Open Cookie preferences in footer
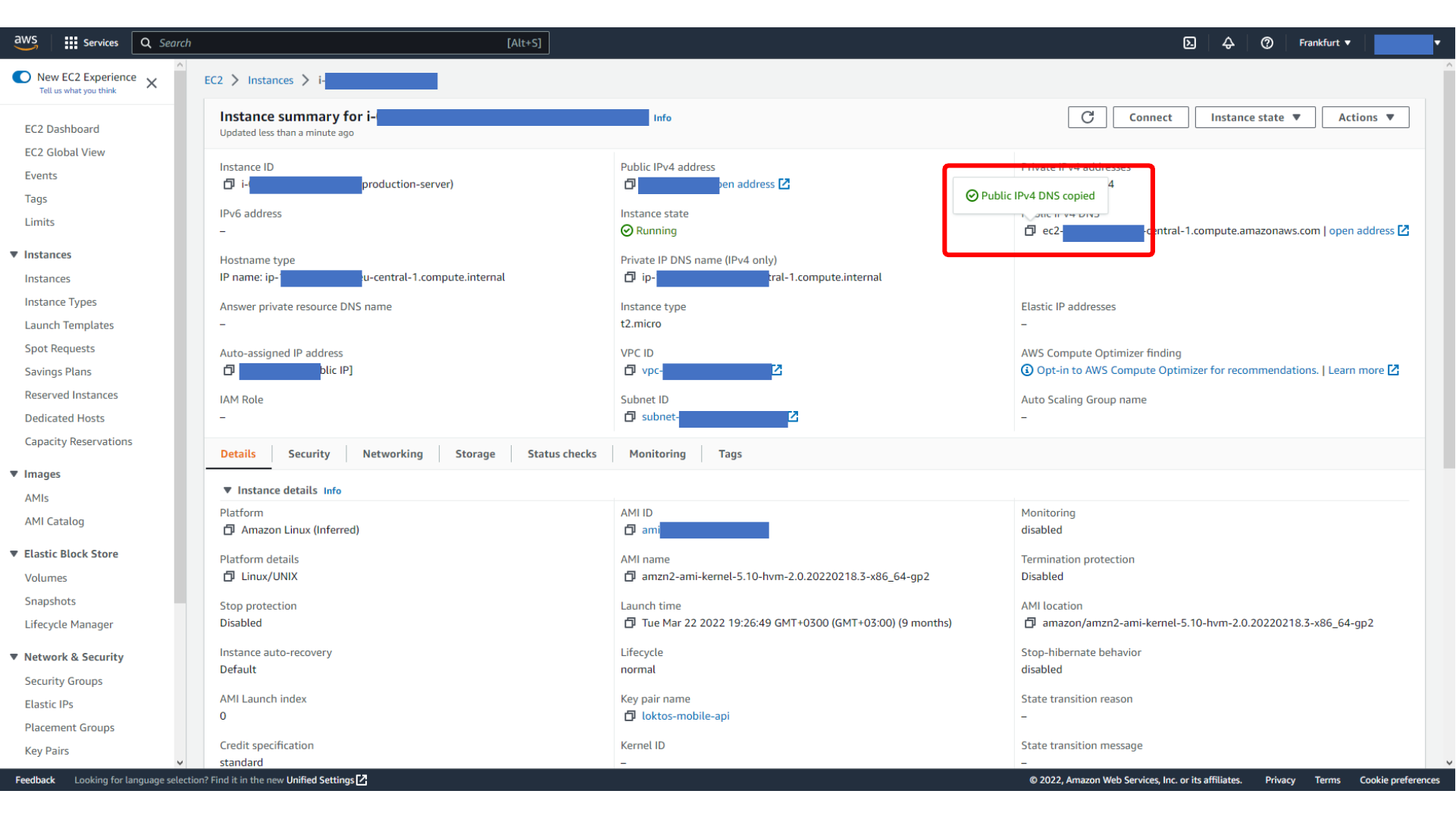The width and height of the screenshot is (1456, 819). coord(1399,780)
